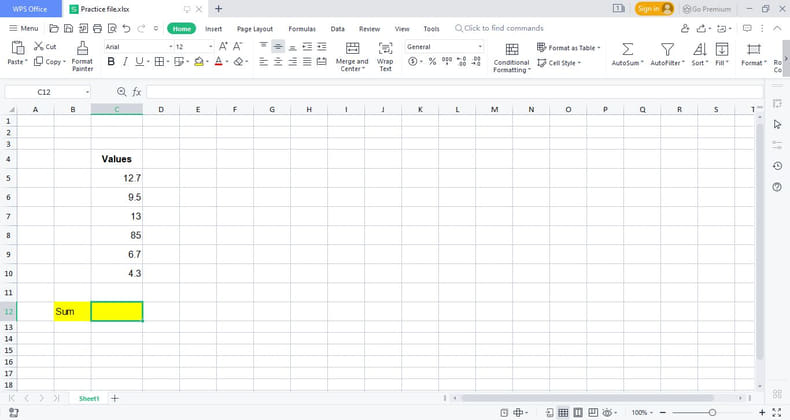
Task: Click the selection arrow icon in right sidebar
Action: [x=777, y=124]
